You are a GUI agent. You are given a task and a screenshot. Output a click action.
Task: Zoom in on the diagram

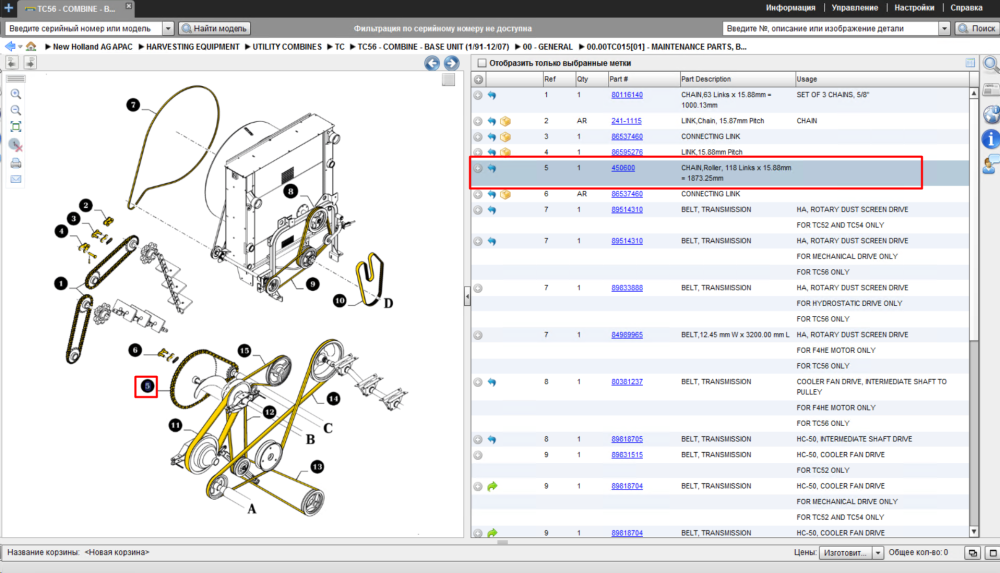pyautogui.click(x=16, y=94)
